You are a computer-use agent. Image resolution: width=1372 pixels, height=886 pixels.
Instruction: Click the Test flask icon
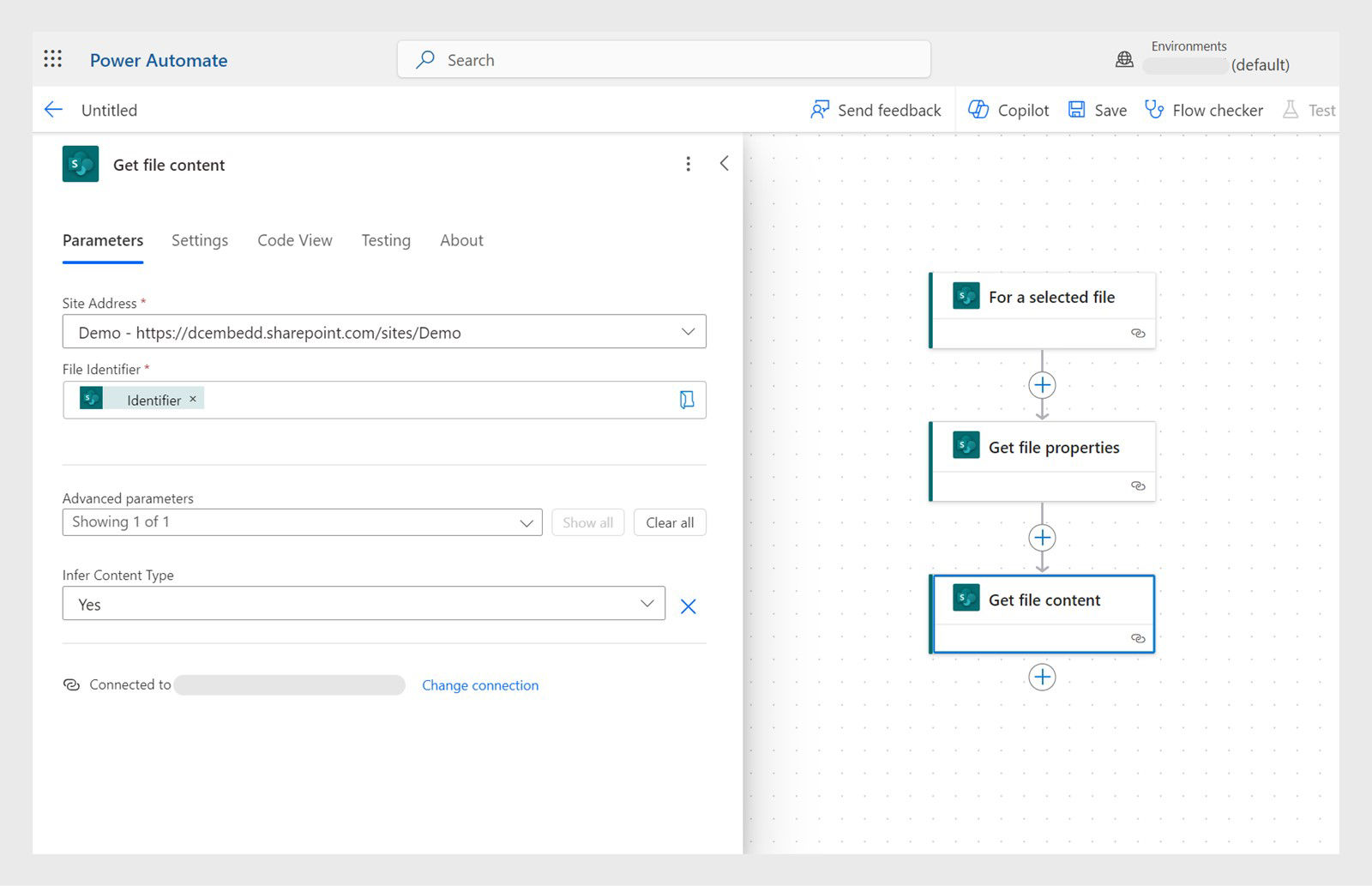click(1290, 110)
